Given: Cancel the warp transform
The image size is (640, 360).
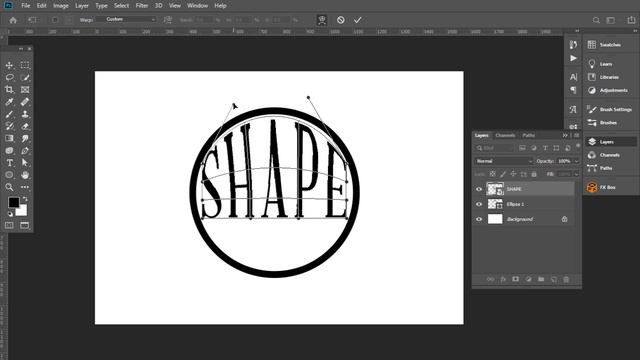Looking at the screenshot, I should [340, 20].
